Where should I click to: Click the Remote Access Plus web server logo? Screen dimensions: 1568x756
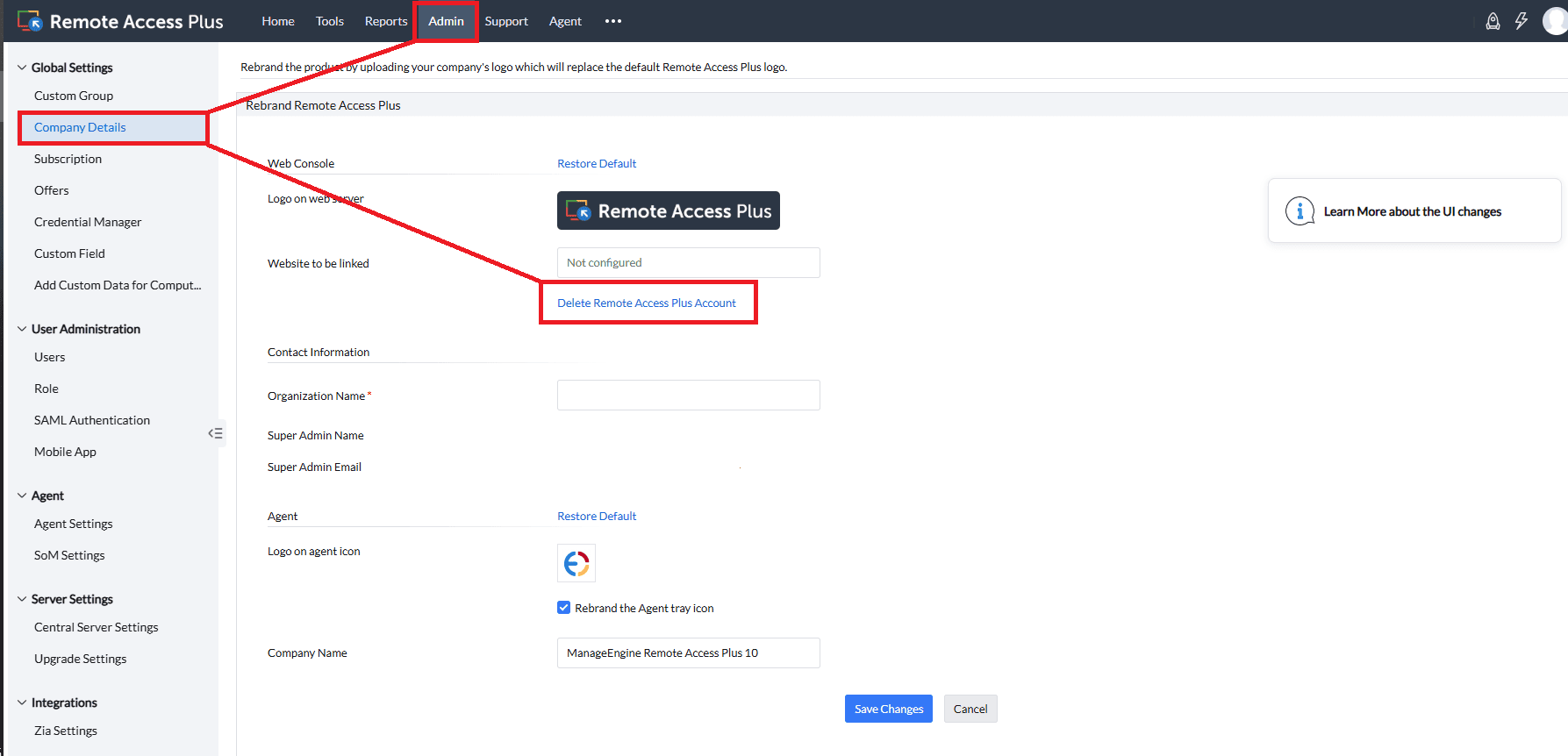click(669, 210)
